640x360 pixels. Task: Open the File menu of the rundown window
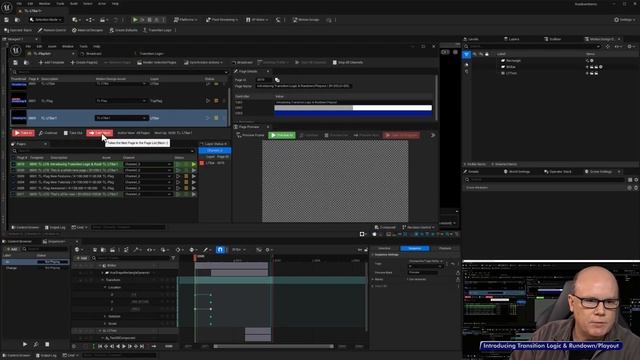(28, 47)
